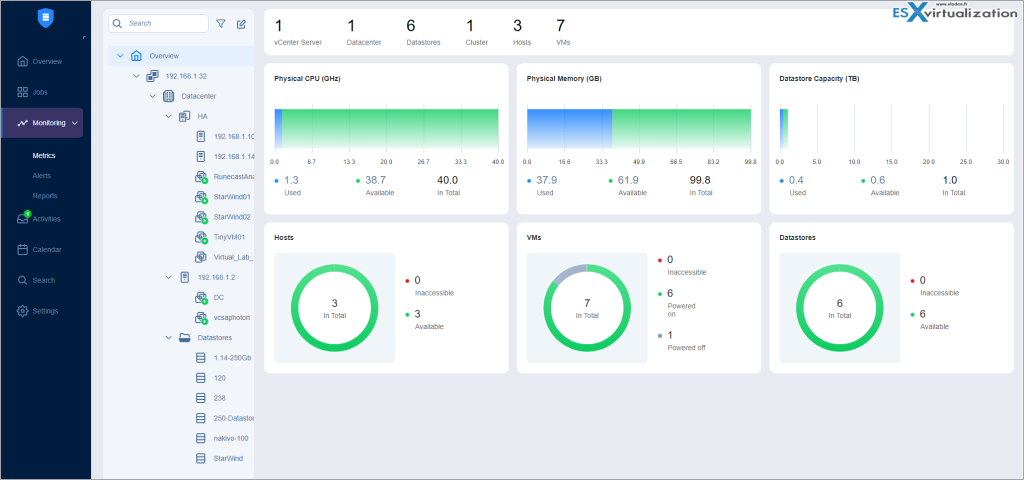Open the Reports submenu item
Image resolution: width=1024 pixels, height=480 pixels.
44,195
